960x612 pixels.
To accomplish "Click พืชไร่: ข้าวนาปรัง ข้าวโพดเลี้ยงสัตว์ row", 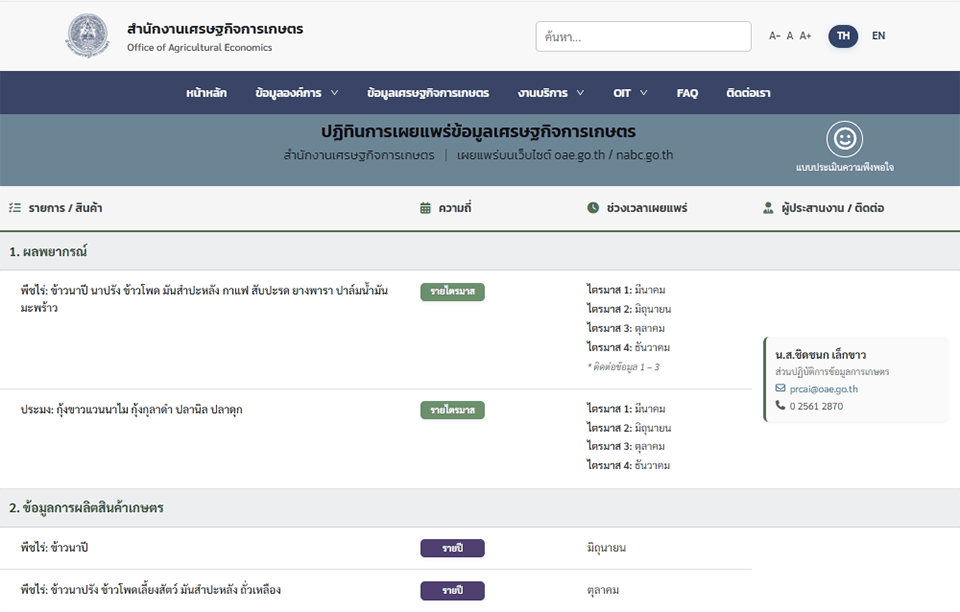I will click(x=151, y=590).
